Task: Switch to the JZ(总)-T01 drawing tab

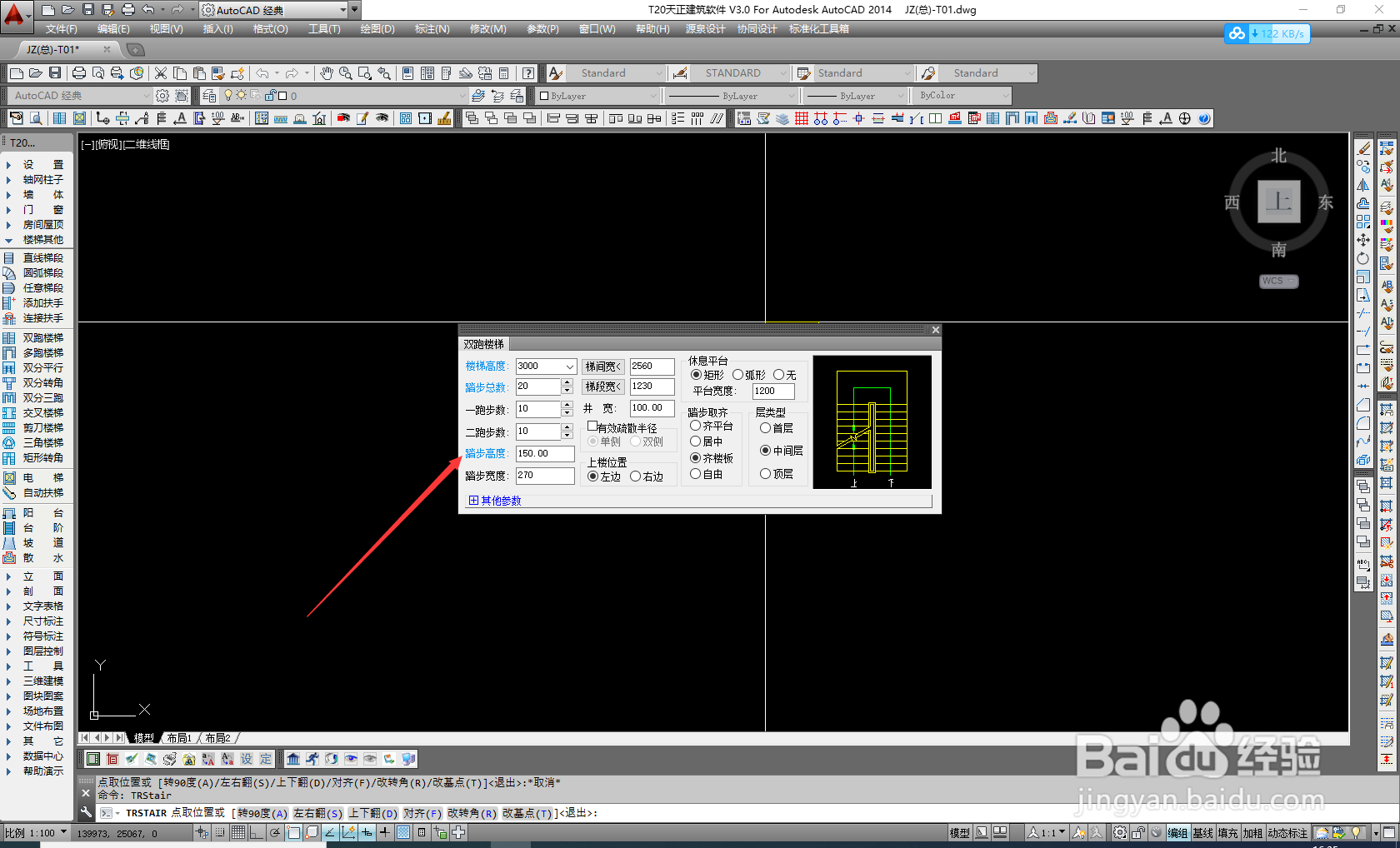Action: [53, 50]
